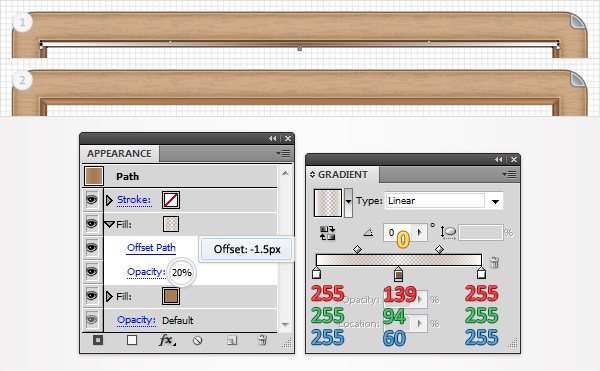
Task: Hide the Stroke attribute's eye icon
Action: click(x=91, y=200)
